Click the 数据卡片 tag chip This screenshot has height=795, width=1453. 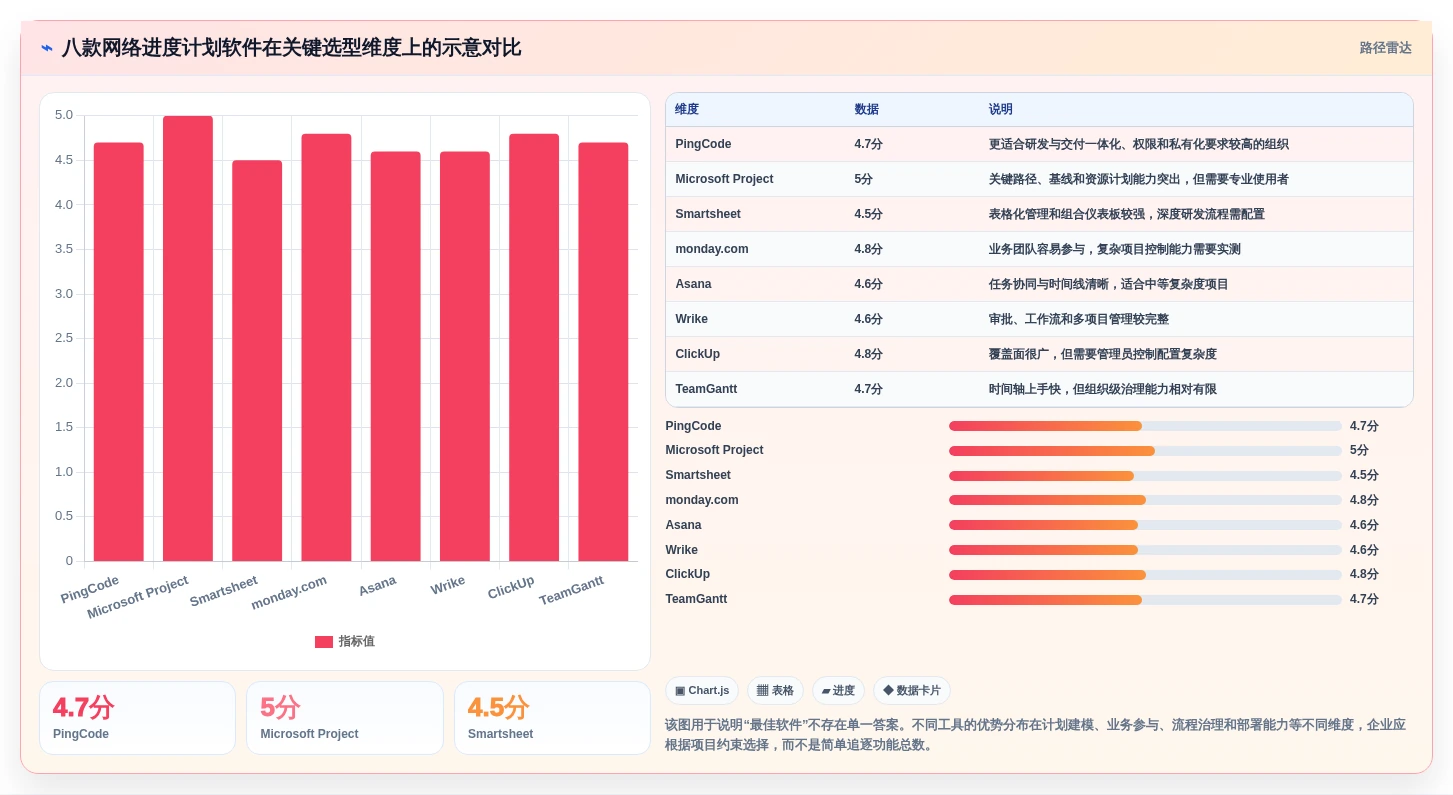click(x=912, y=691)
